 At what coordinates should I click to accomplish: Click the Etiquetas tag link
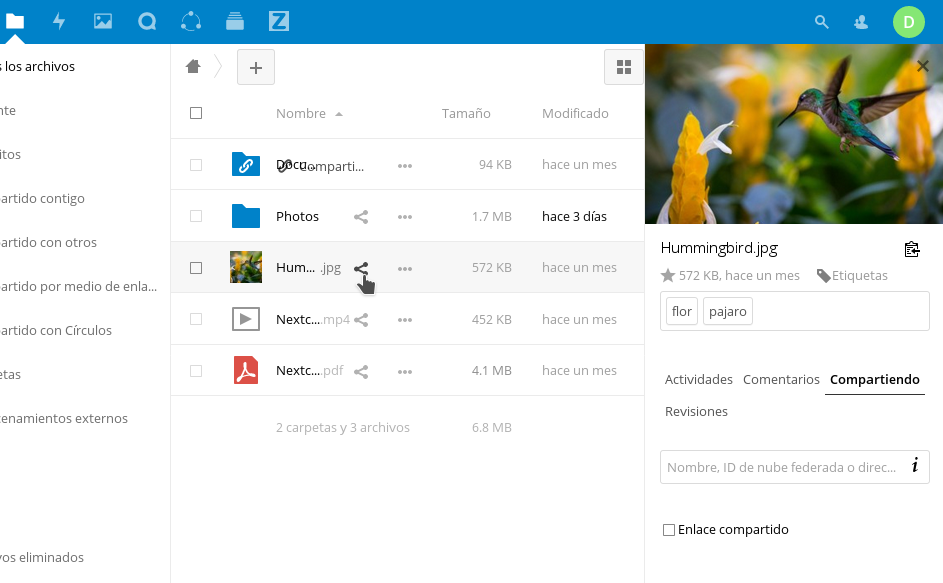coord(852,276)
